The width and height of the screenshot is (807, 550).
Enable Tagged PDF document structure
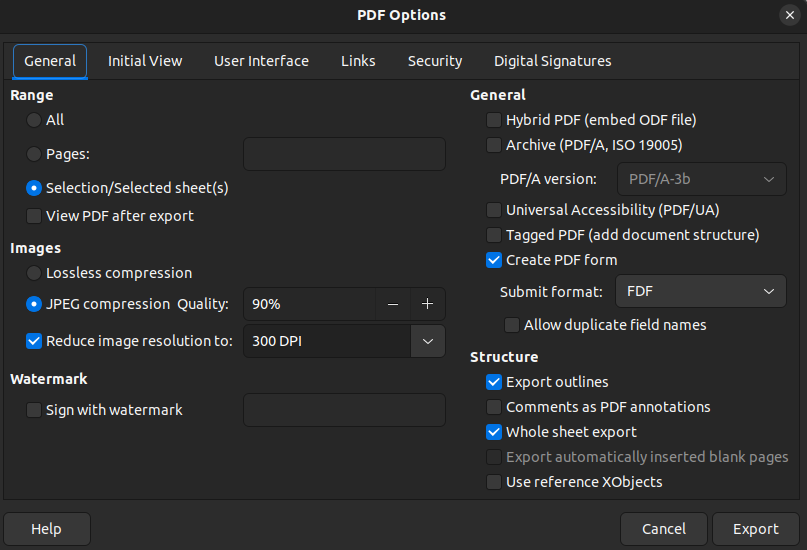click(494, 235)
